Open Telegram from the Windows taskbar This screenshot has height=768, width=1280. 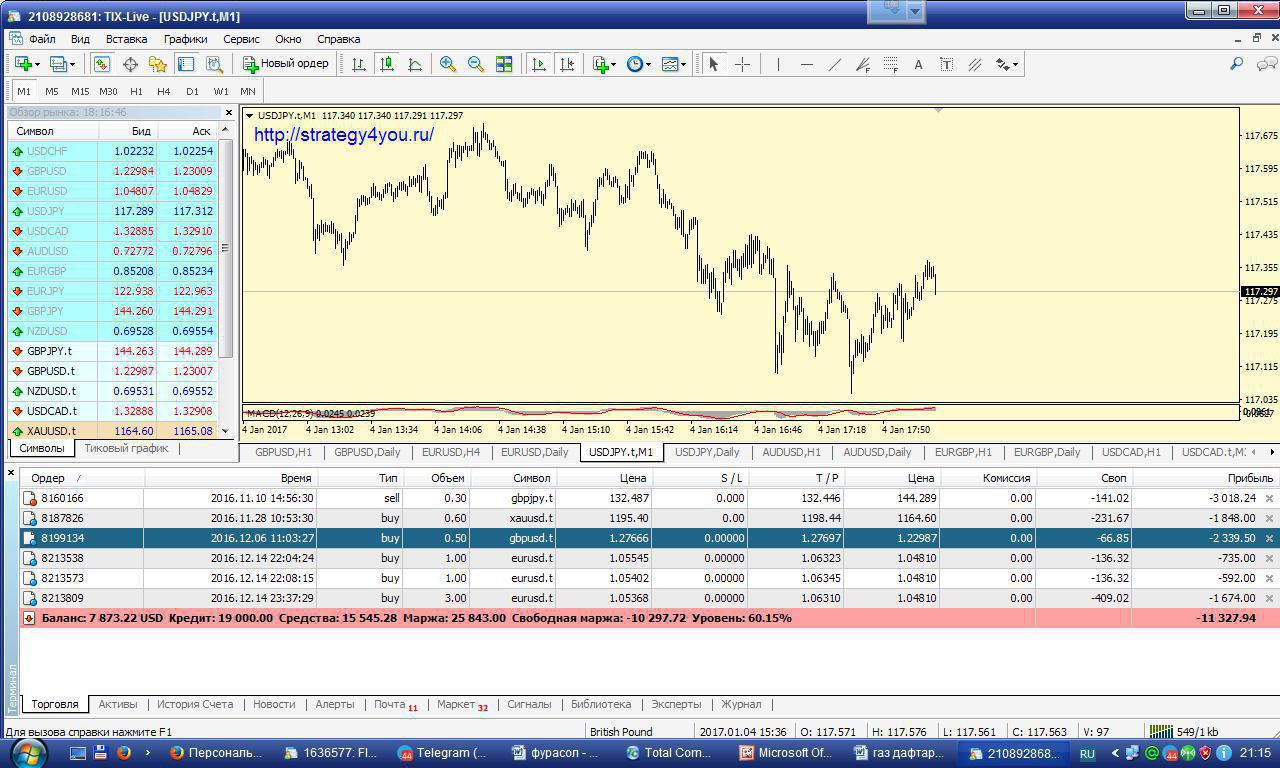click(x=441, y=753)
